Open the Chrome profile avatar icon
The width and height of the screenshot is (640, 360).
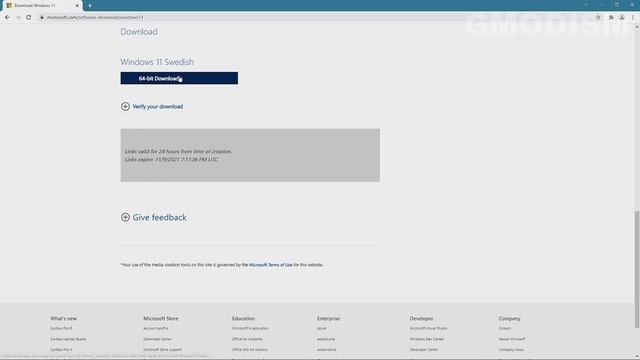(622, 18)
